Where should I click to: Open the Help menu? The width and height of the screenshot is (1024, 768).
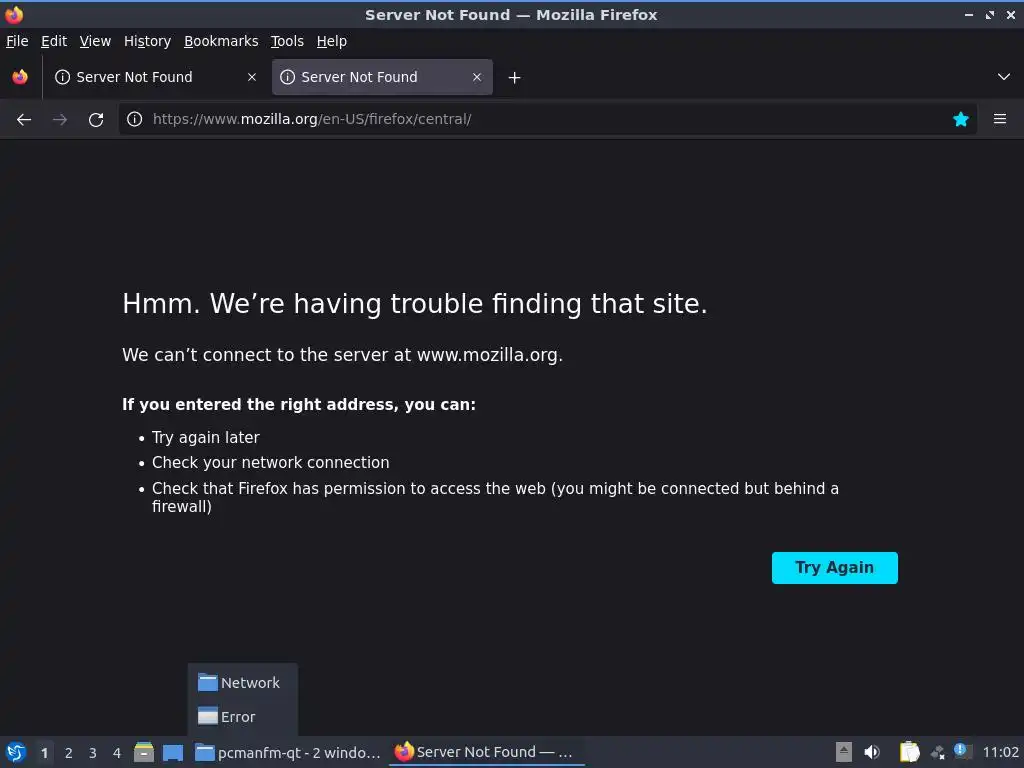[x=331, y=41]
